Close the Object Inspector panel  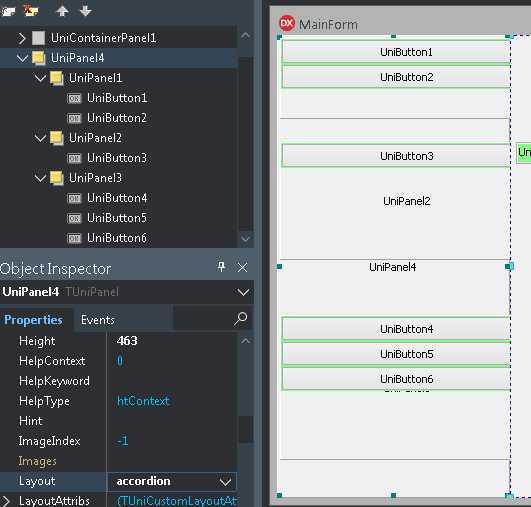[x=242, y=268]
